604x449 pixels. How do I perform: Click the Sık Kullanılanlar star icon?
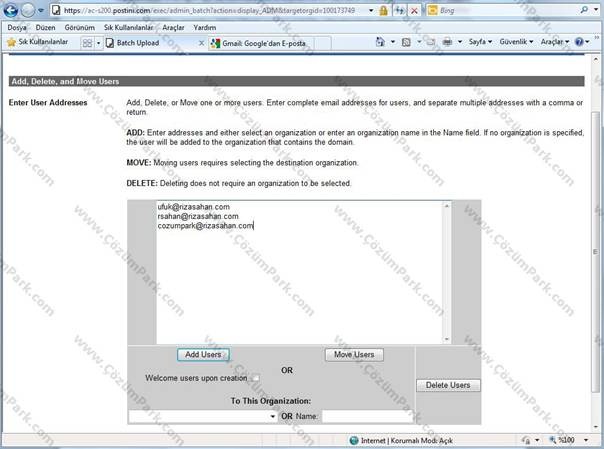tap(12, 42)
